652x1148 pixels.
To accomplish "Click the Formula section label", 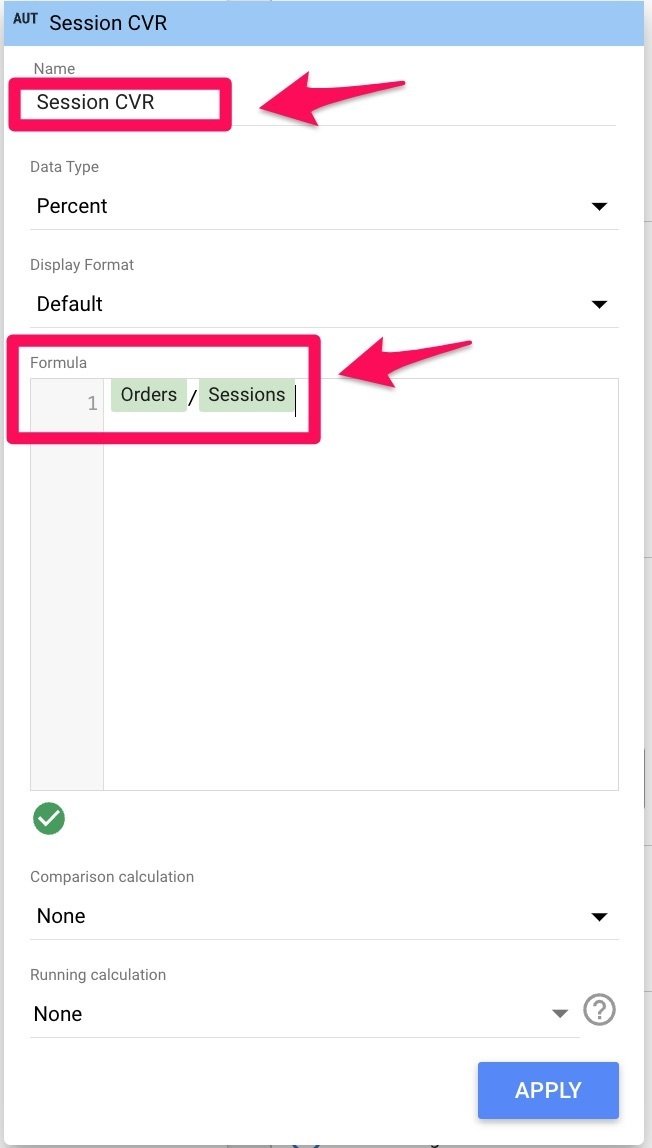I will point(59,362).
